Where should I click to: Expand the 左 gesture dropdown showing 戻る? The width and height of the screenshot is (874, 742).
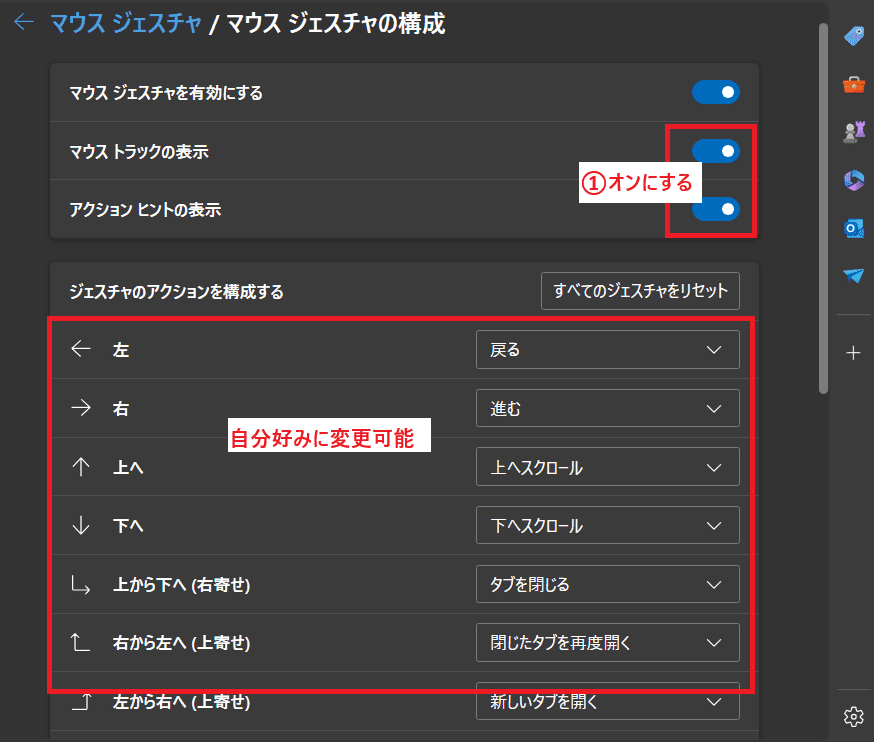click(607, 350)
